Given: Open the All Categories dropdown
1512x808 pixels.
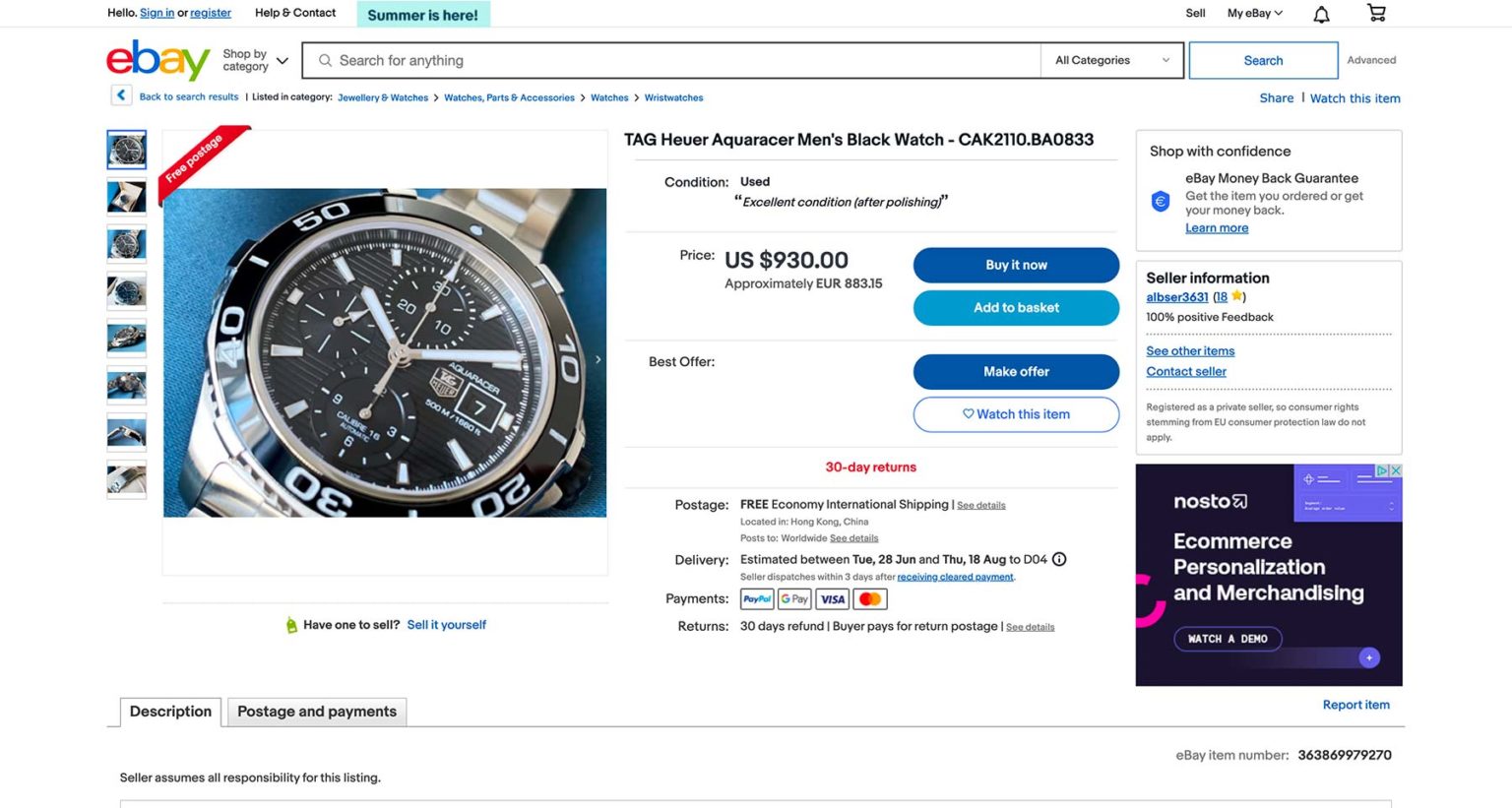Looking at the screenshot, I should 1110,60.
